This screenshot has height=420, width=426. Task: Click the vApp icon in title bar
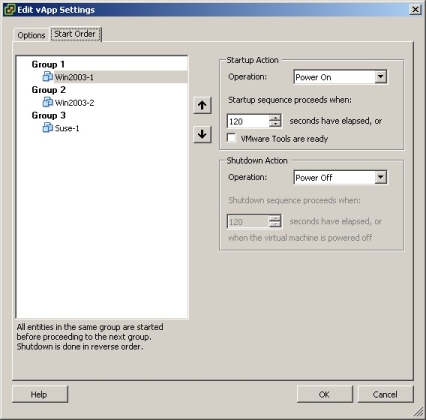(9, 9)
